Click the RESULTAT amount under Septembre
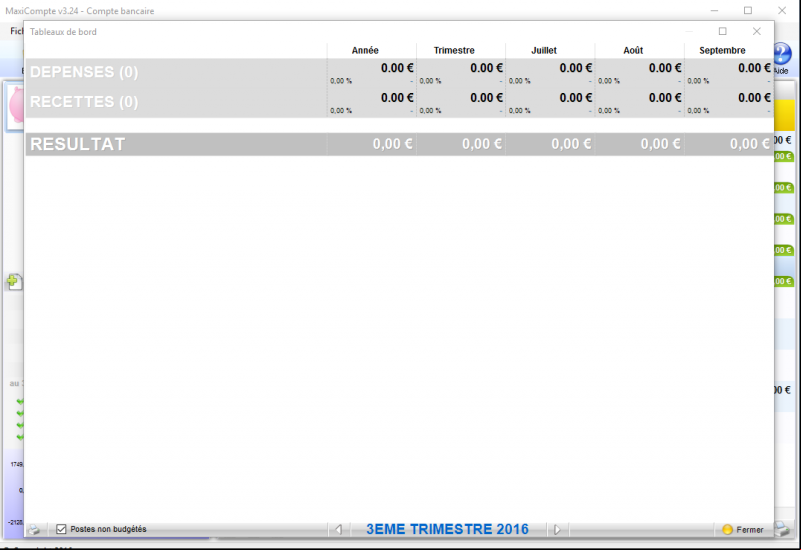This screenshot has height=550, width=801. (x=750, y=144)
